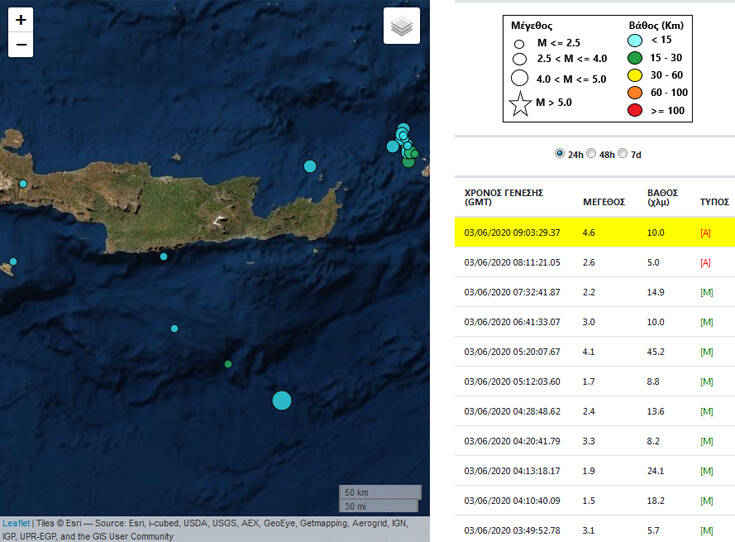Zoom in on the map
Image resolution: width=735 pixels, height=542 pixels.
coord(21,20)
